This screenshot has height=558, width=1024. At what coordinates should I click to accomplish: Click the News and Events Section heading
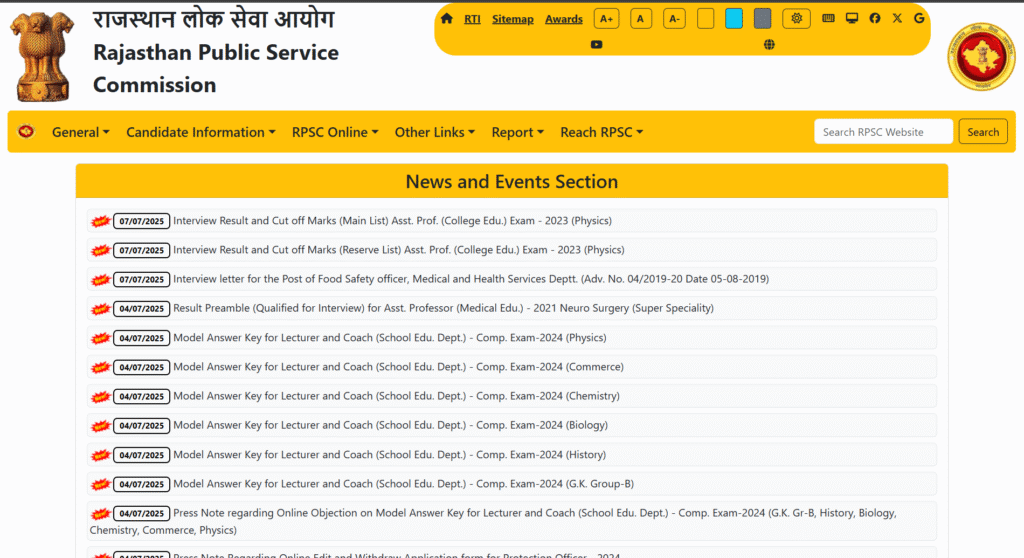click(x=512, y=181)
